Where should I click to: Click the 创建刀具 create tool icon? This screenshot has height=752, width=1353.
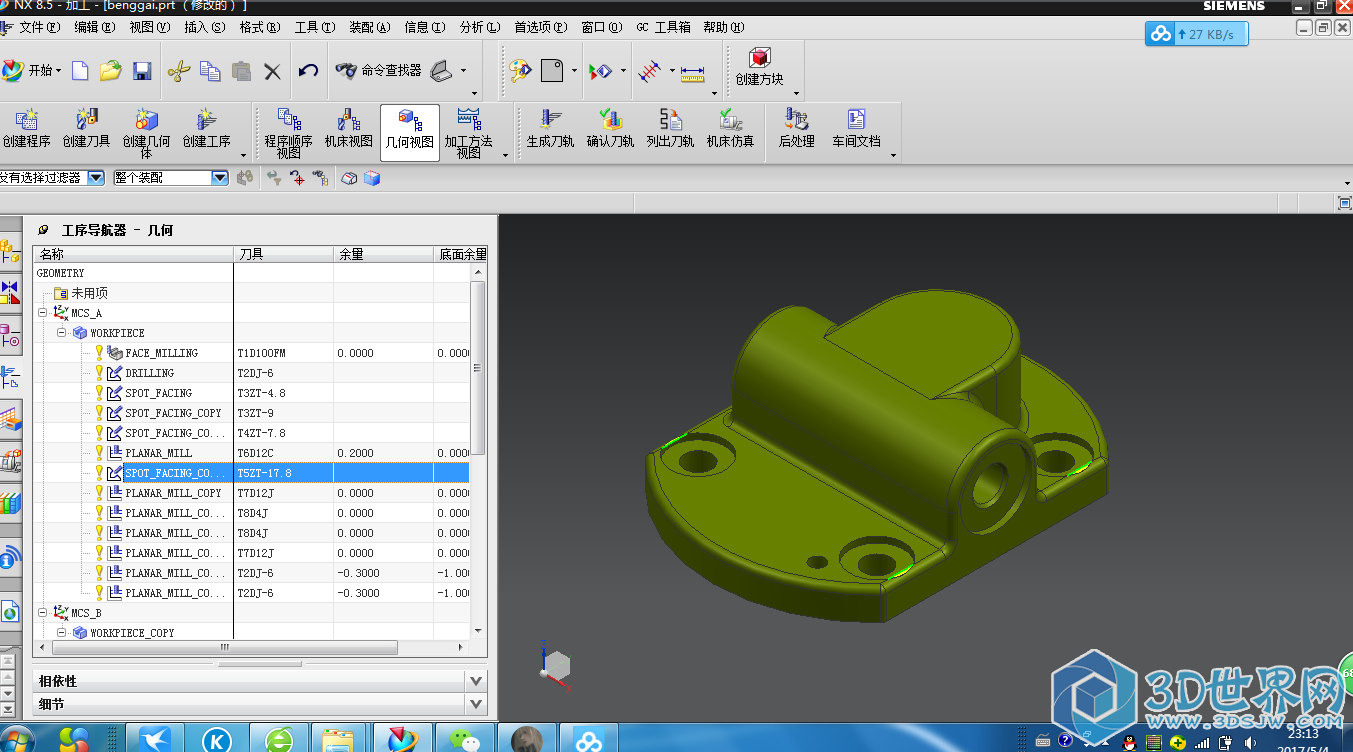[87, 129]
